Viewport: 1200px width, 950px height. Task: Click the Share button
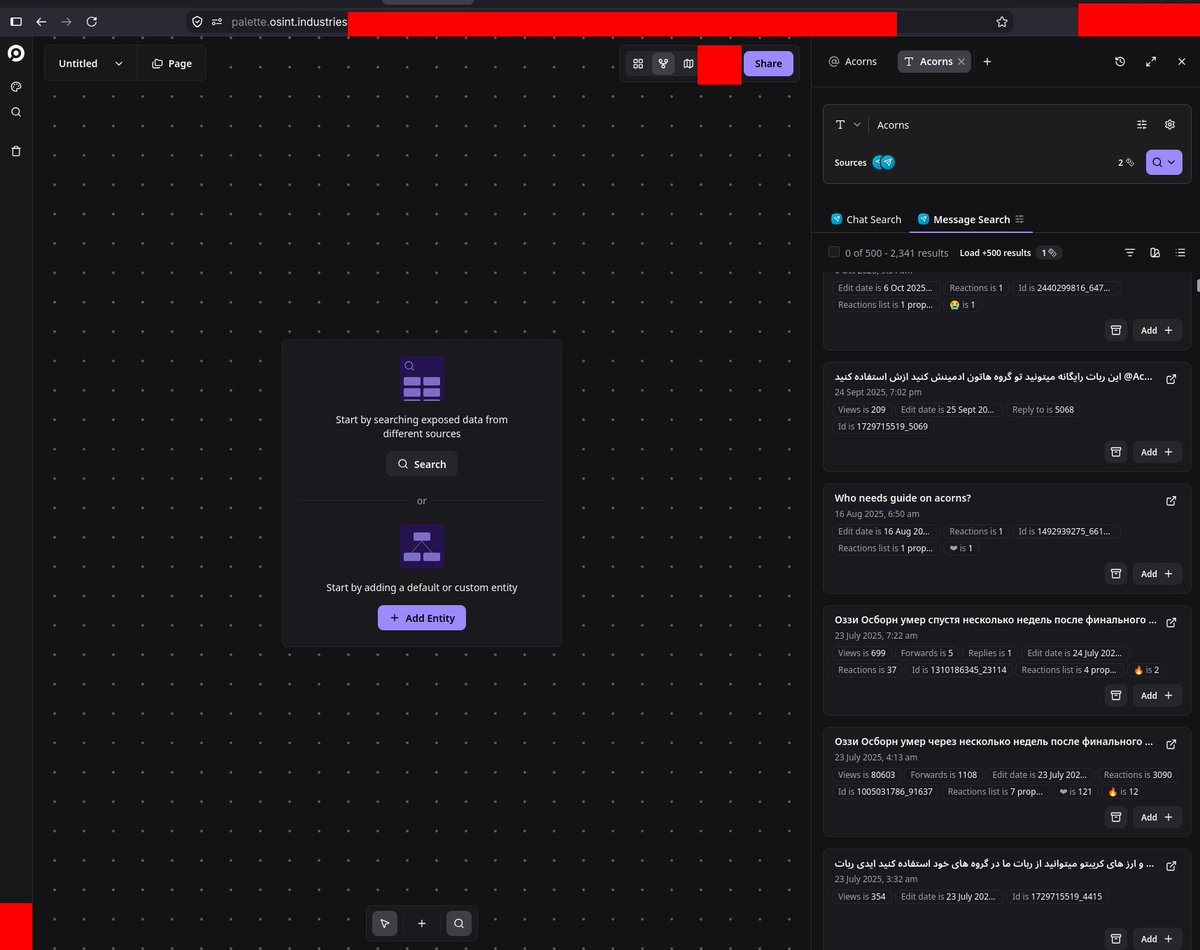point(768,63)
